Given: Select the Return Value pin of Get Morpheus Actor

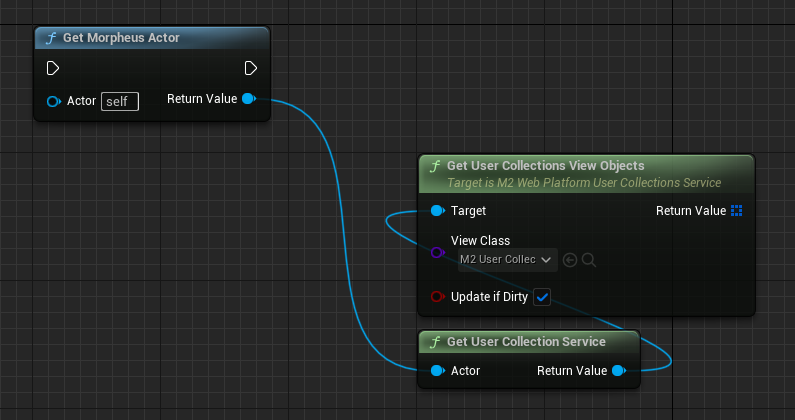Looking at the screenshot, I should pos(249,99).
